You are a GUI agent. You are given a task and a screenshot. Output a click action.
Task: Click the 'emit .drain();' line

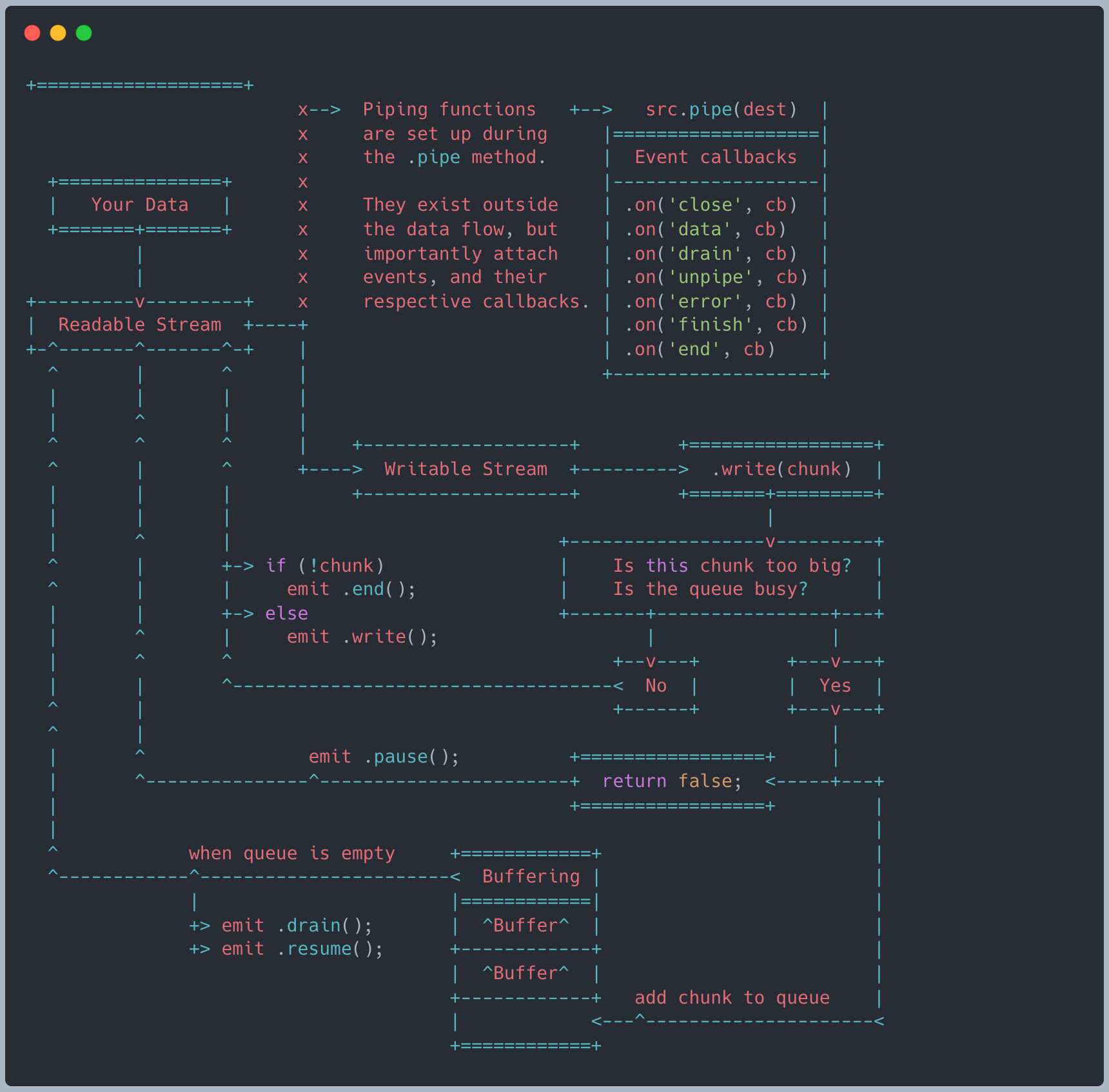pyautogui.click(x=297, y=926)
